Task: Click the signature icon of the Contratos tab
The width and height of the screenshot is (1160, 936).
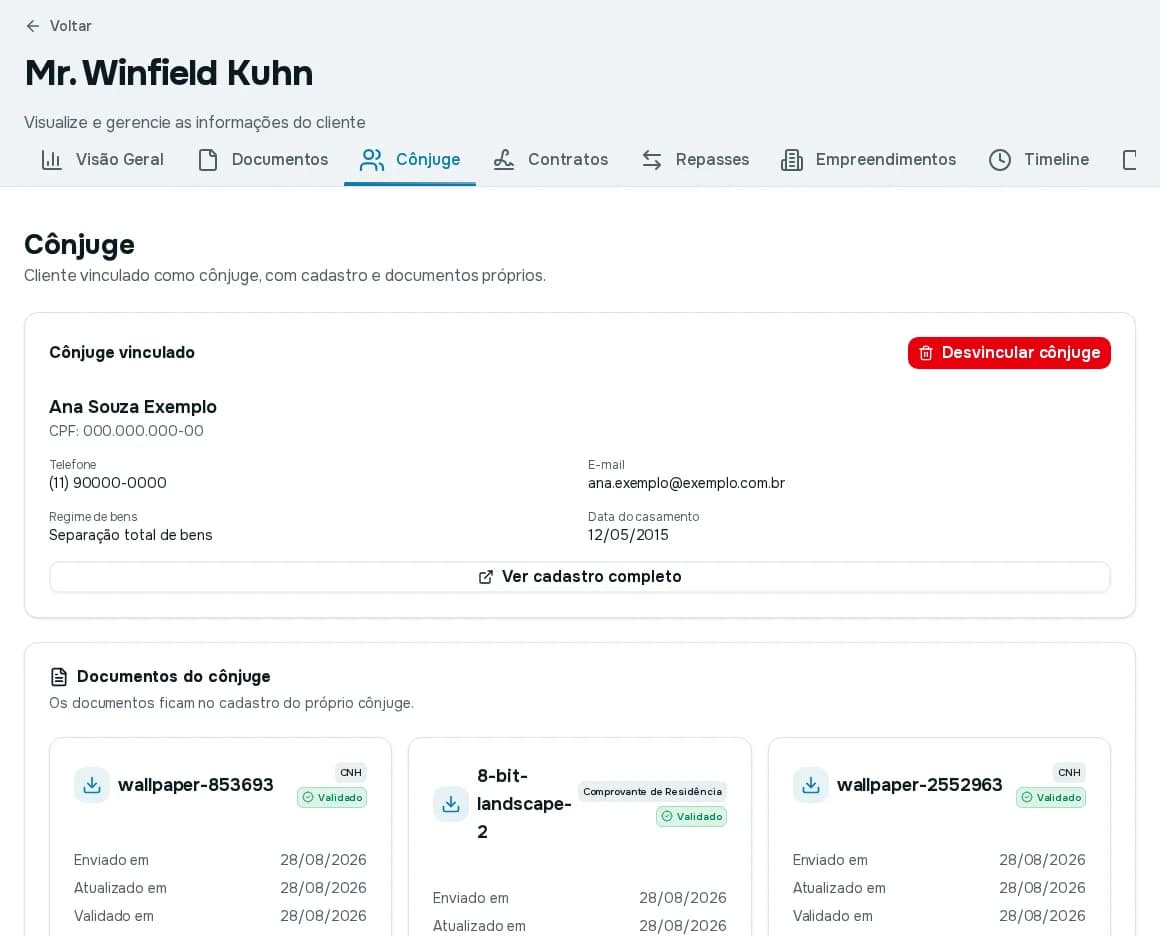Action: click(504, 160)
